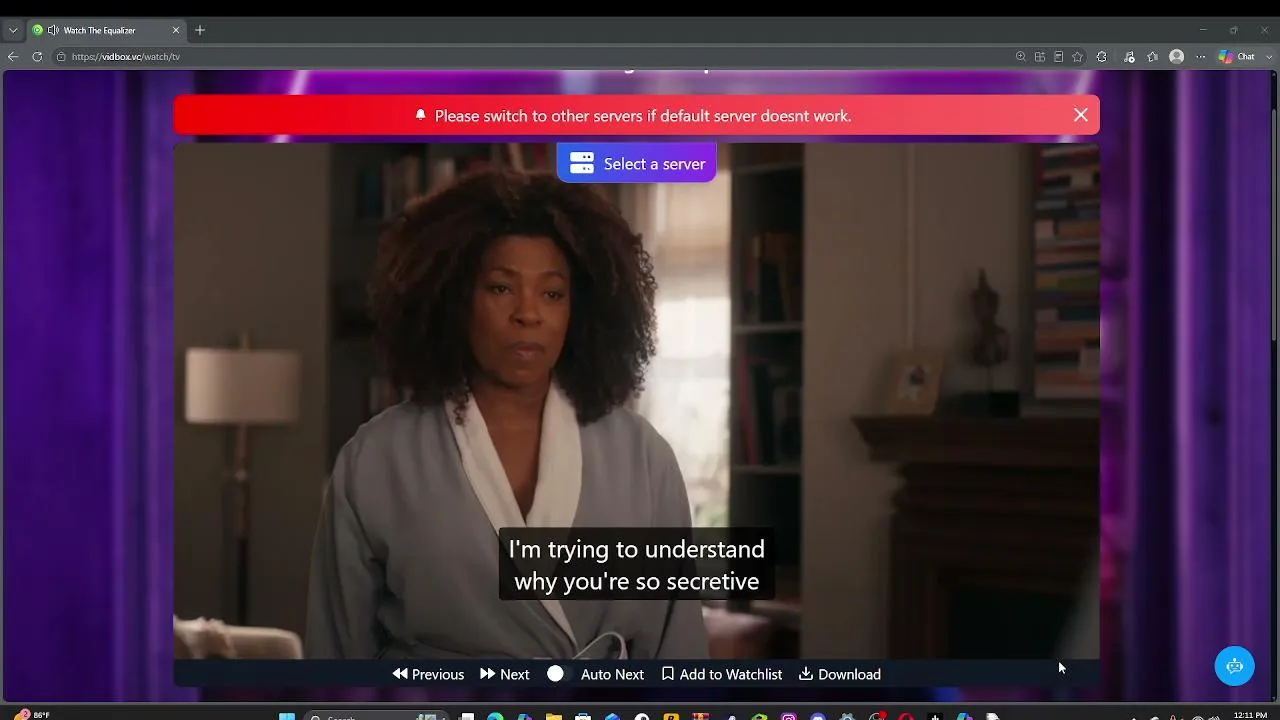Mute the tab via speaker icon
The height and width of the screenshot is (720, 1280).
[x=53, y=30]
